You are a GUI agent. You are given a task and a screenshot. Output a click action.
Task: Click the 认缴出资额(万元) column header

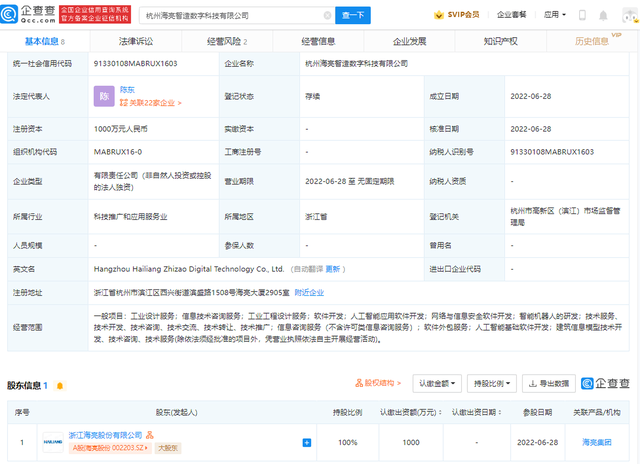coord(411,413)
